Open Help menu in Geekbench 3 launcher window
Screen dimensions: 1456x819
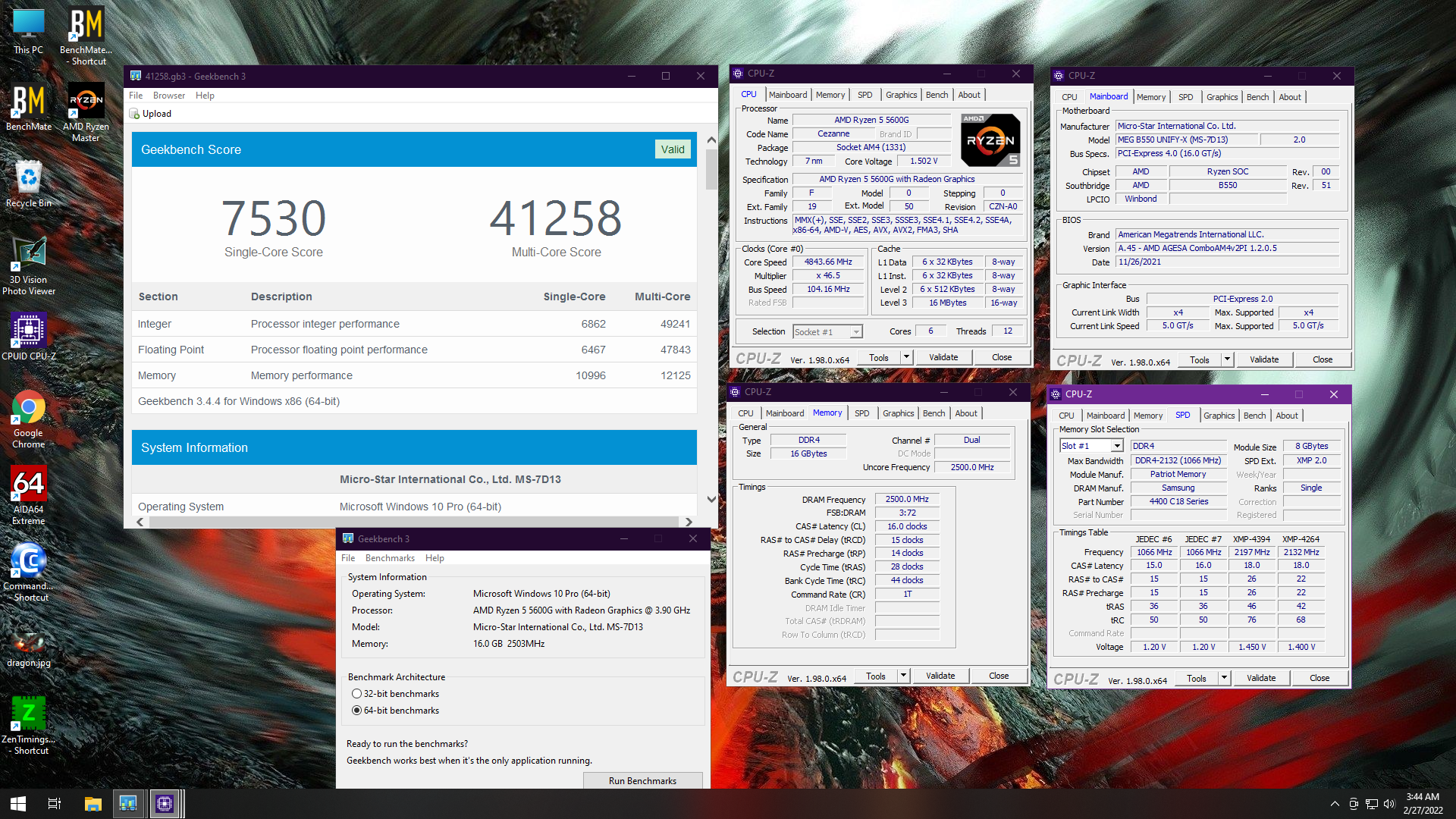435,558
